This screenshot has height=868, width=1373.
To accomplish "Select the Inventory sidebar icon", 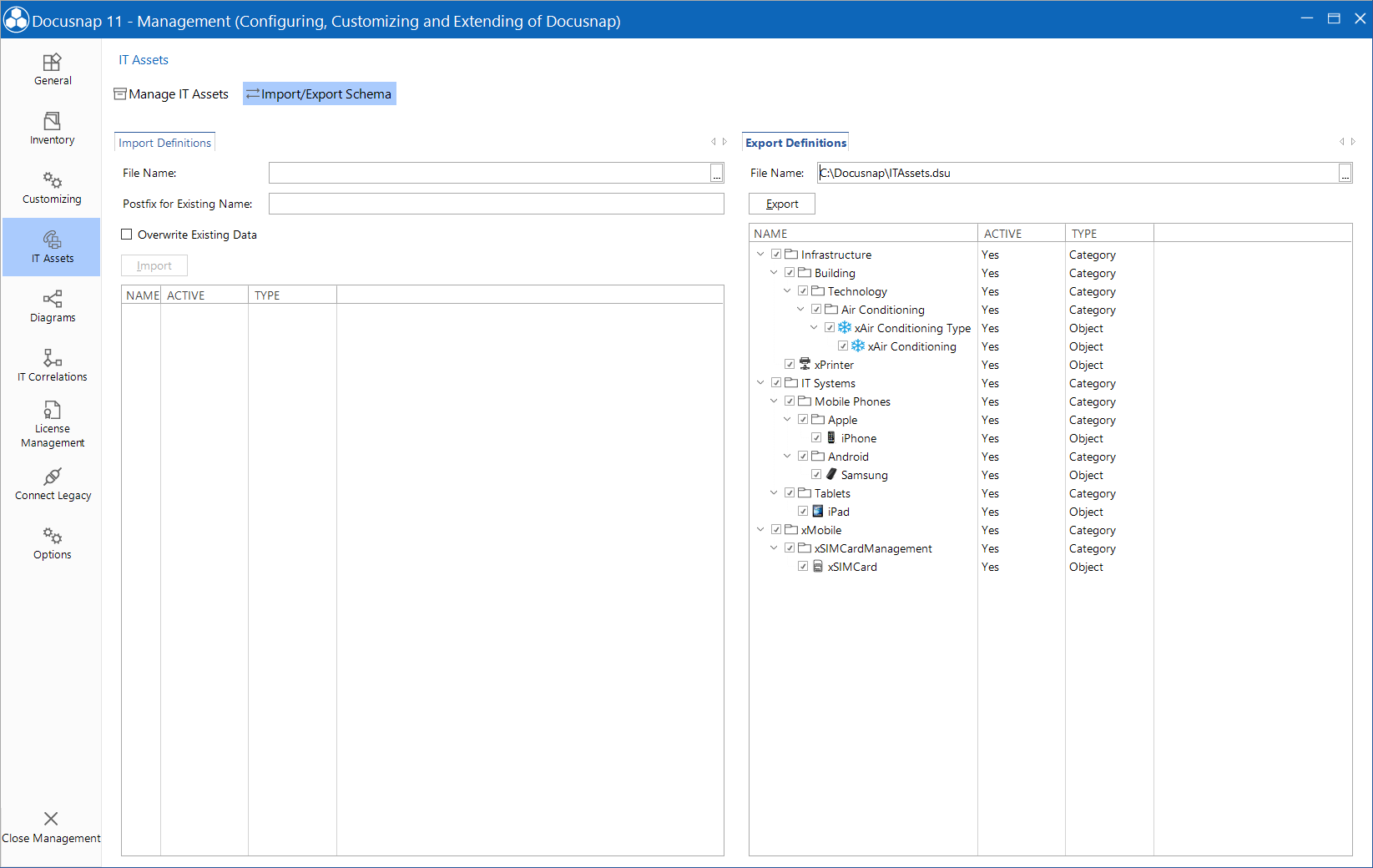I will (x=52, y=128).
